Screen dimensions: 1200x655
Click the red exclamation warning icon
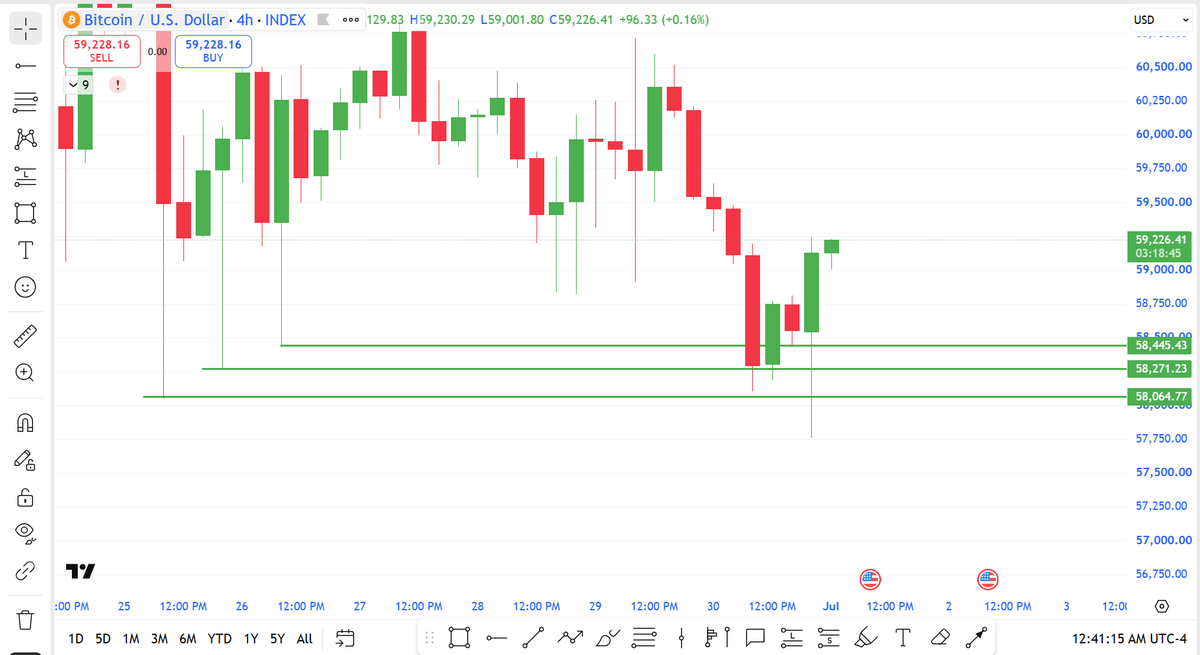(118, 85)
